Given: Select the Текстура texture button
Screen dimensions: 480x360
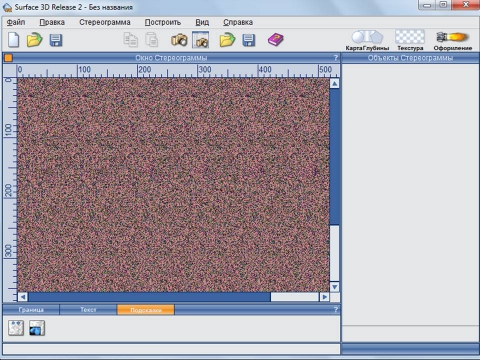Looking at the screenshot, I should (410, 41).
